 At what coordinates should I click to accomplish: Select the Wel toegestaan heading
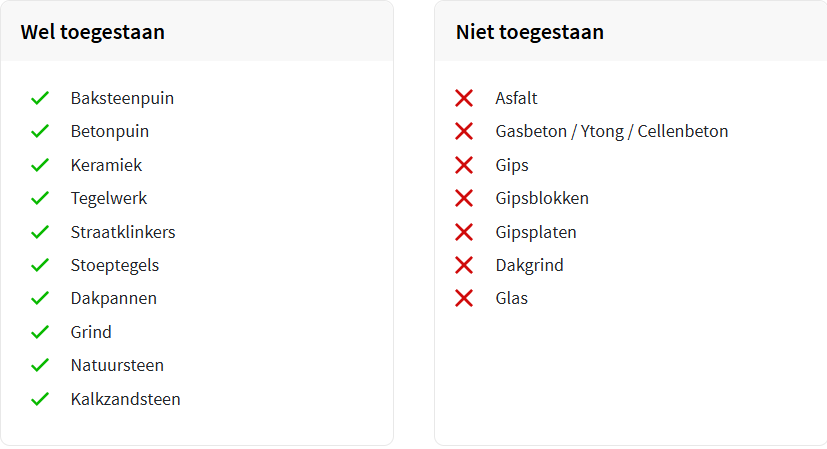click(92, 32)
